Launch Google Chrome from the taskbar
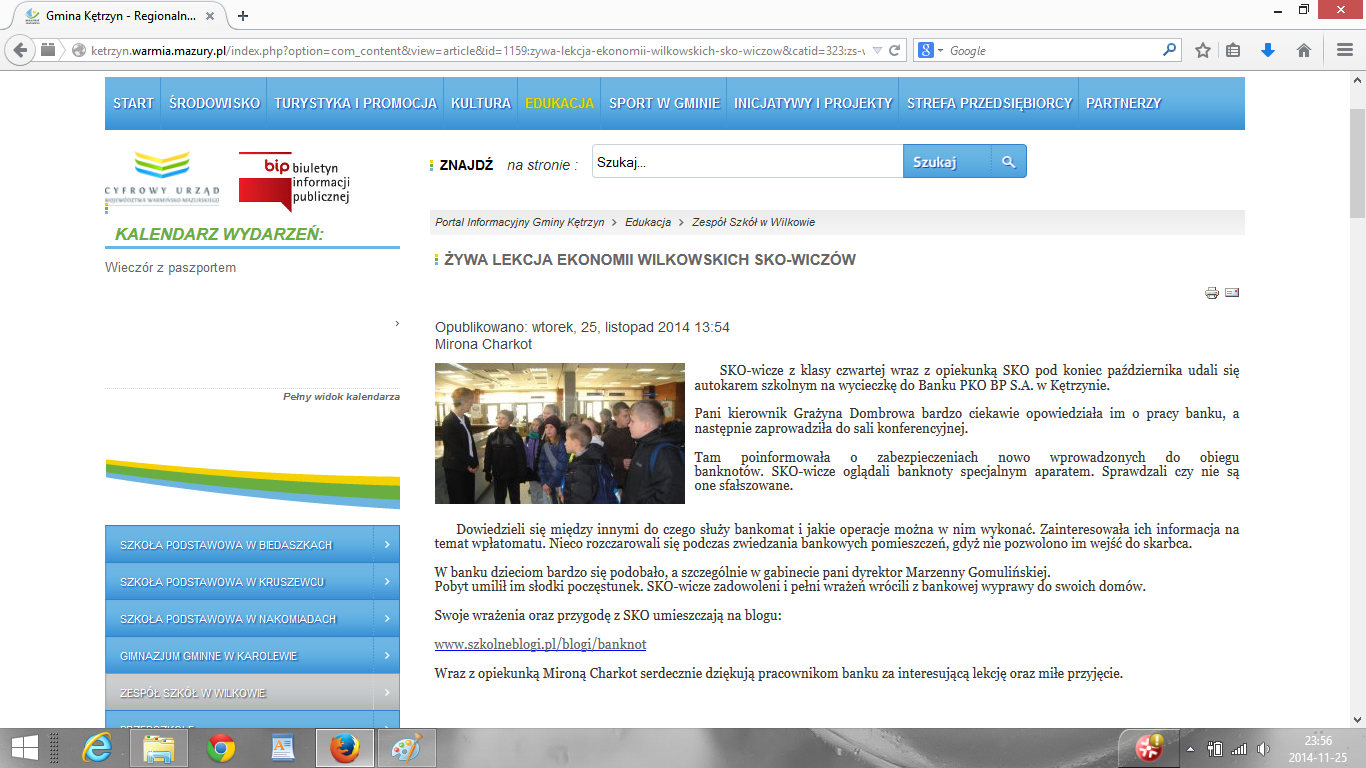Image resolution: width=1366 pixels, height=768 pixels. tap(221, 748)
